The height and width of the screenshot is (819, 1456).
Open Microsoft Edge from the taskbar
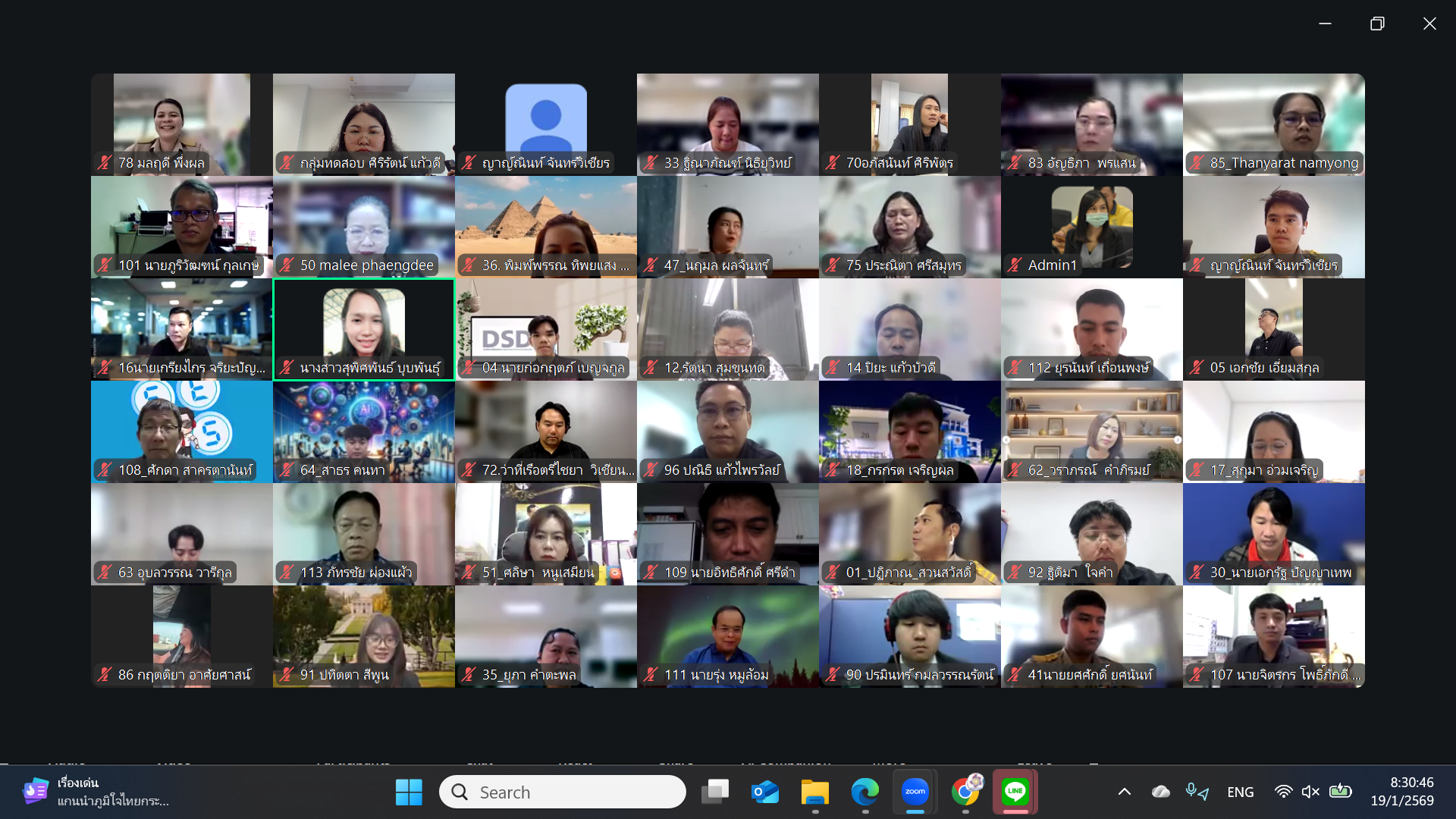864,792
